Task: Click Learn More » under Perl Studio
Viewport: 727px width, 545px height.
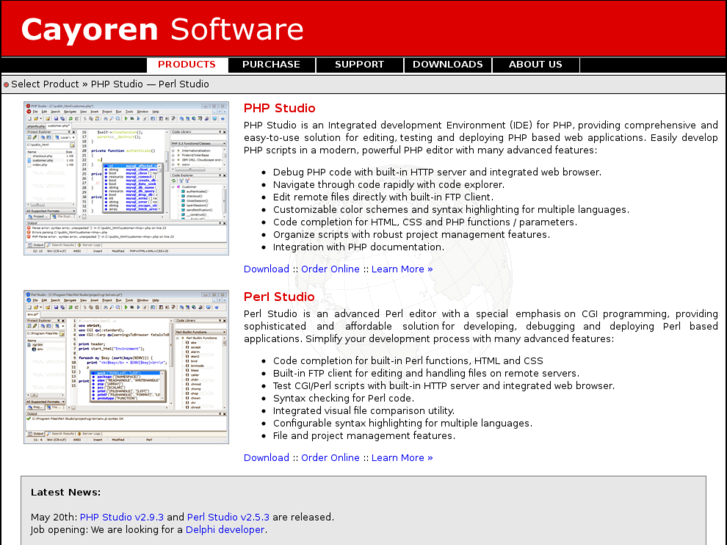Action: [402, 458]
